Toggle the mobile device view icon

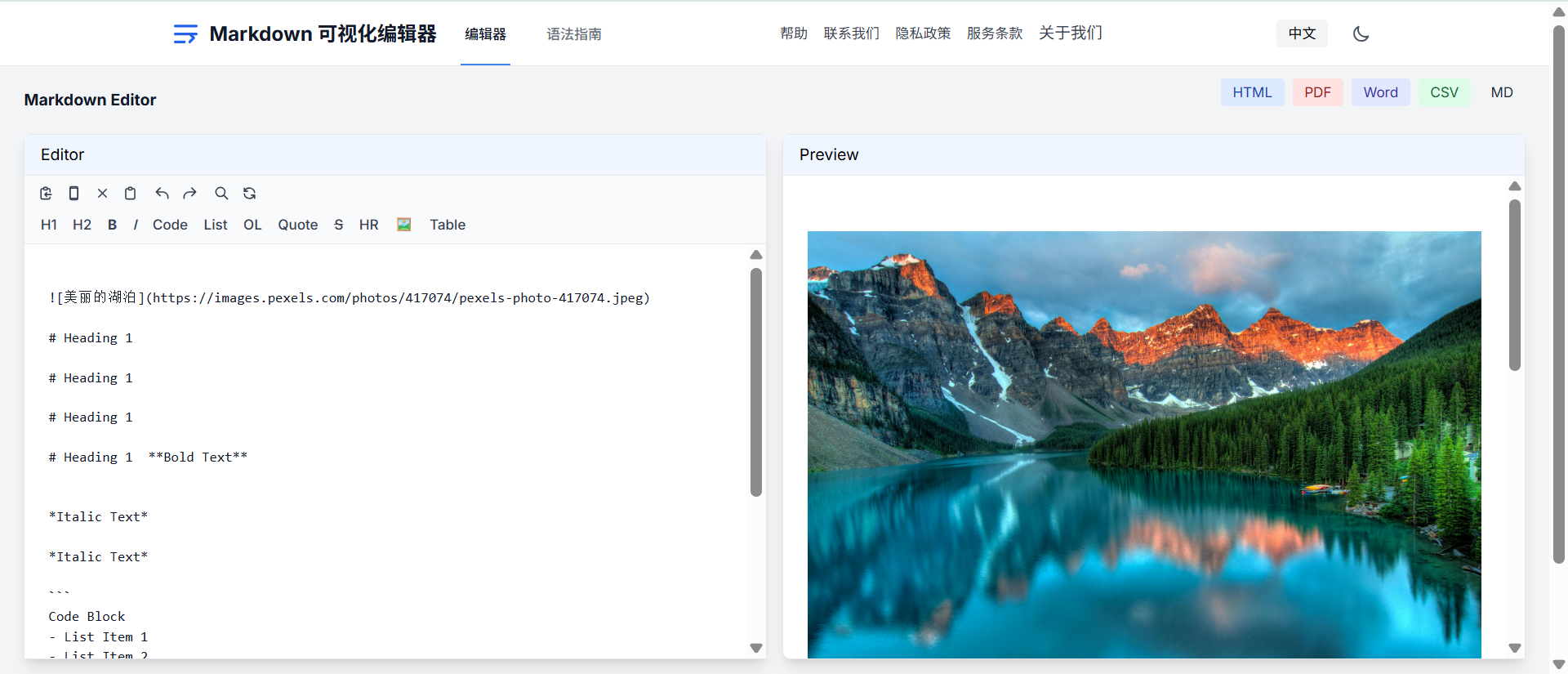point(73,194)
